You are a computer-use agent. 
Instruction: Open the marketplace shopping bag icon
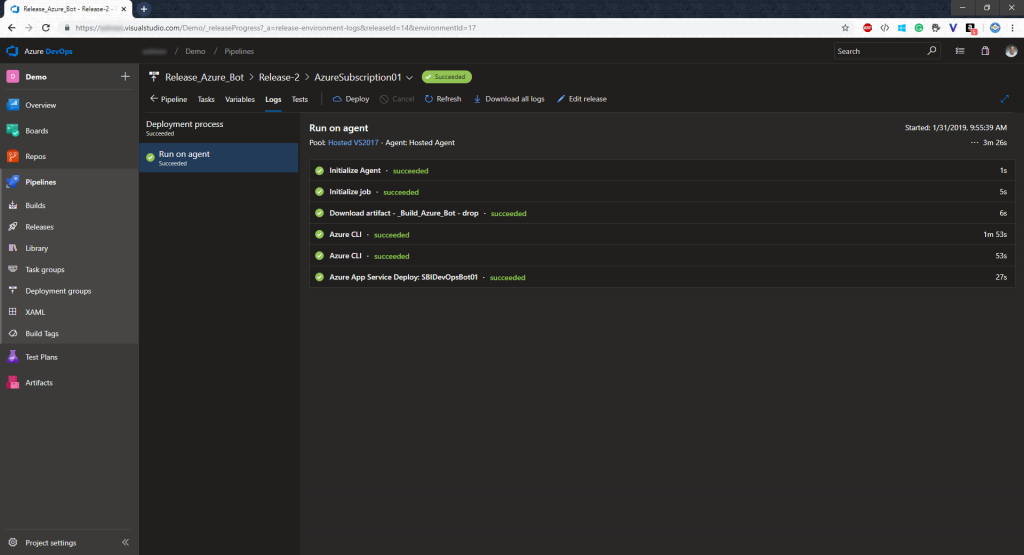pos(985,51)
